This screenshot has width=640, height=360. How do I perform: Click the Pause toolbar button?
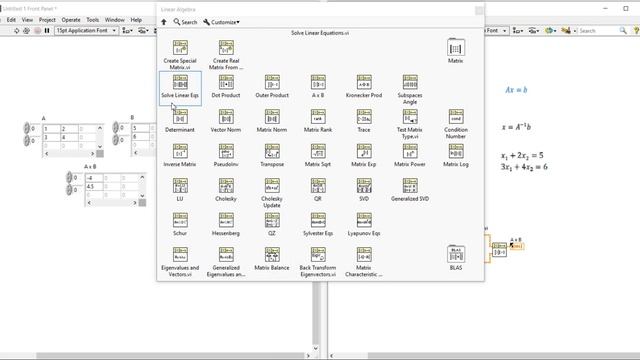click(47, 31)
